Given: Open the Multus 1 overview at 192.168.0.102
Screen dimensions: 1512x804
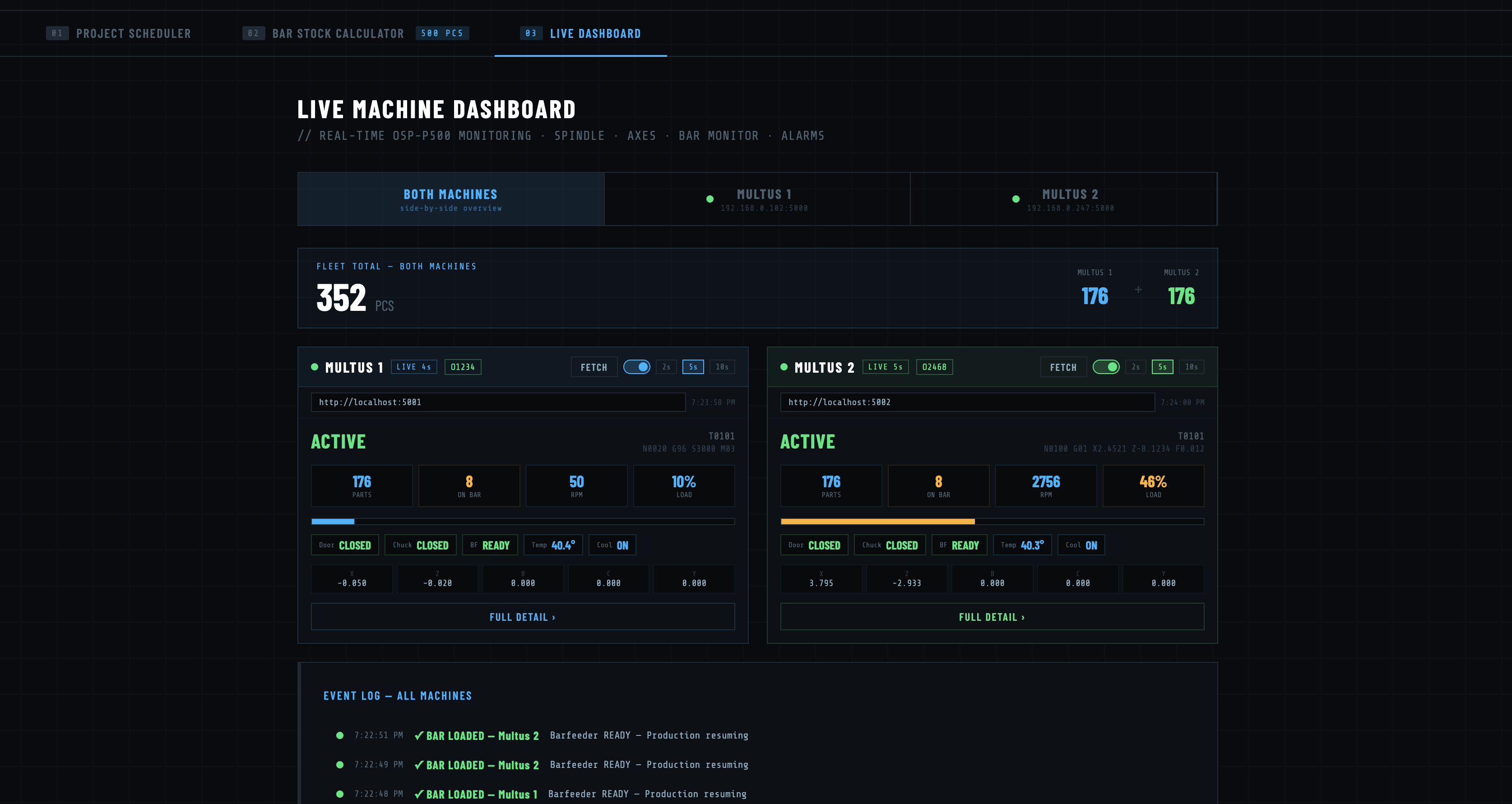Looking at the screenshot, I should pyautogui.click(x=757, y=199).
